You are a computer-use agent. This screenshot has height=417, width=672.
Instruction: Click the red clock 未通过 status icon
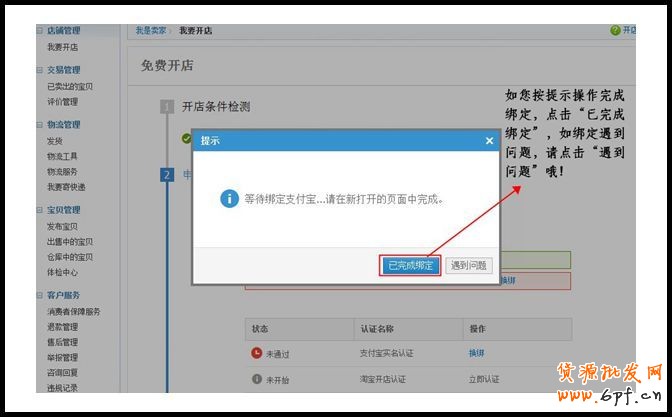point(257,352)
